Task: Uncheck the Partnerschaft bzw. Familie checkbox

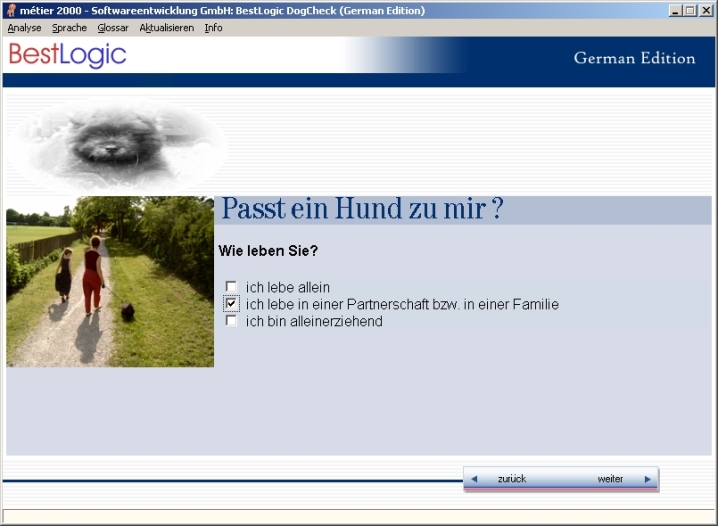Action: (x=232, y=304)
